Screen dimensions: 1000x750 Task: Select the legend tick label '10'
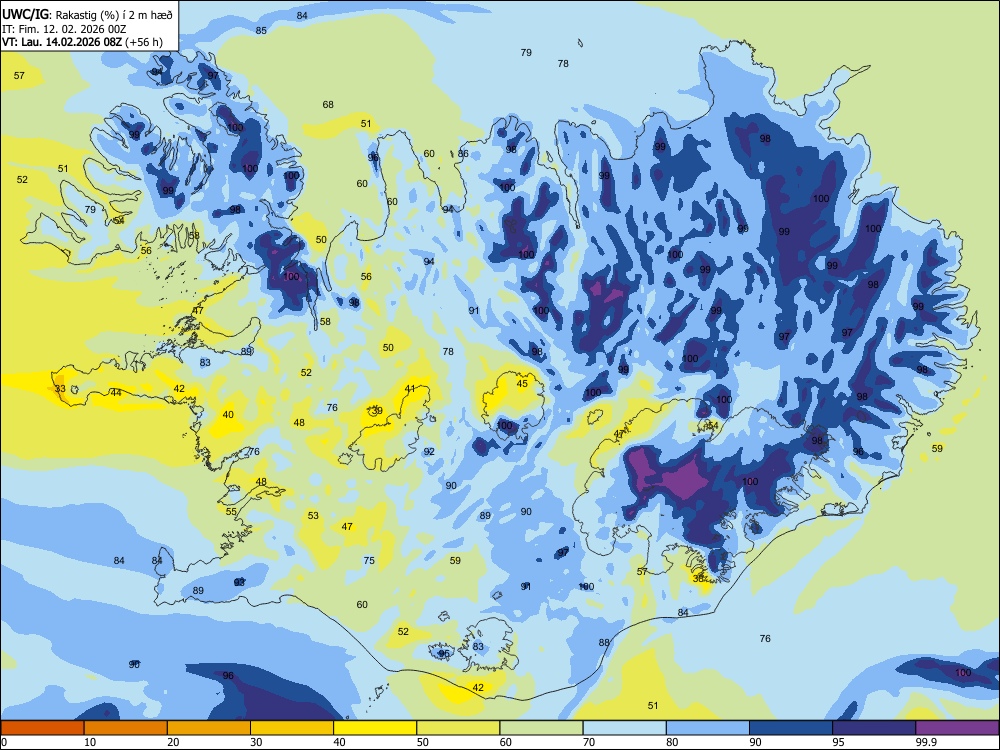[90, 742]
